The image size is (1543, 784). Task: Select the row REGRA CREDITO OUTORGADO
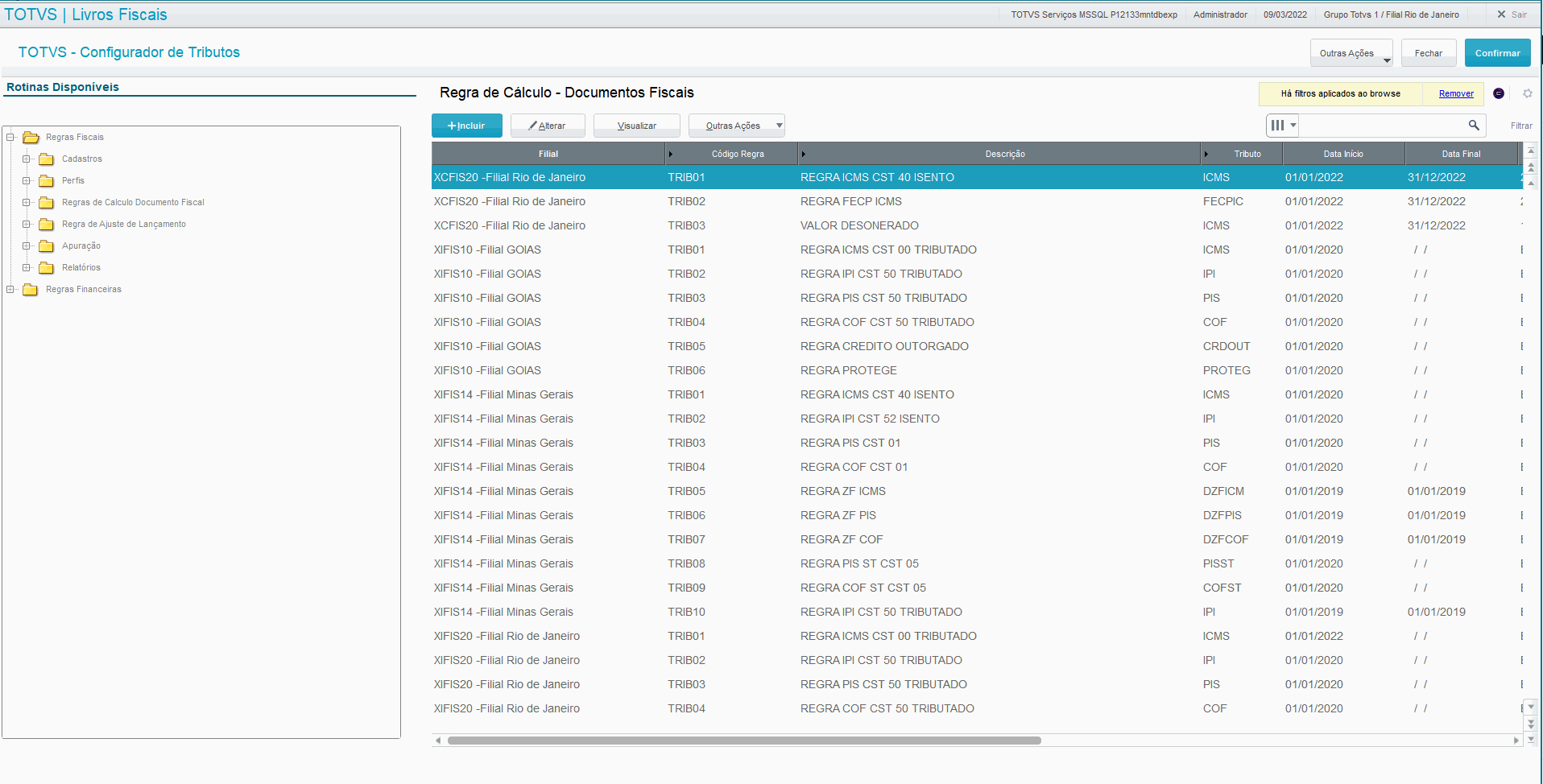click(977, 346)
